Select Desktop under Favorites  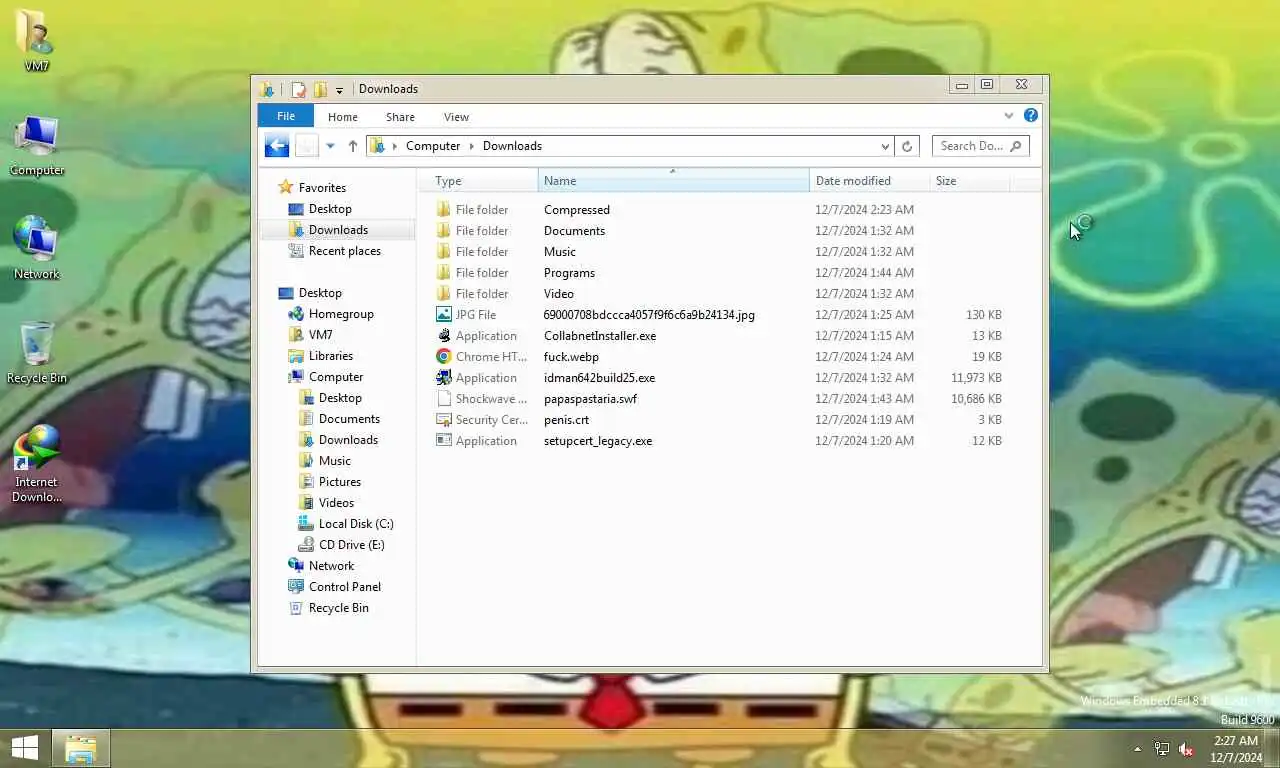pos(330,209)
